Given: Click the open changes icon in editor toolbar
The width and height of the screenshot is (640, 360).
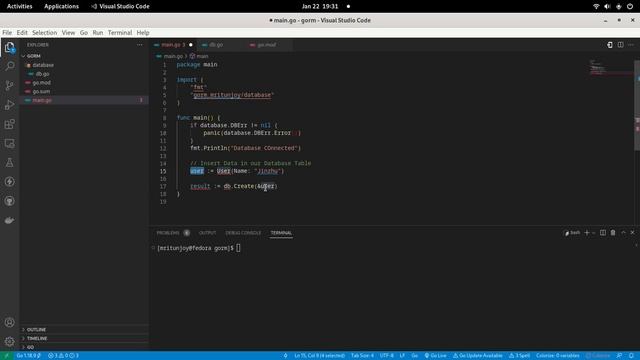Looking at the screenshot, I should coord(609,45).
